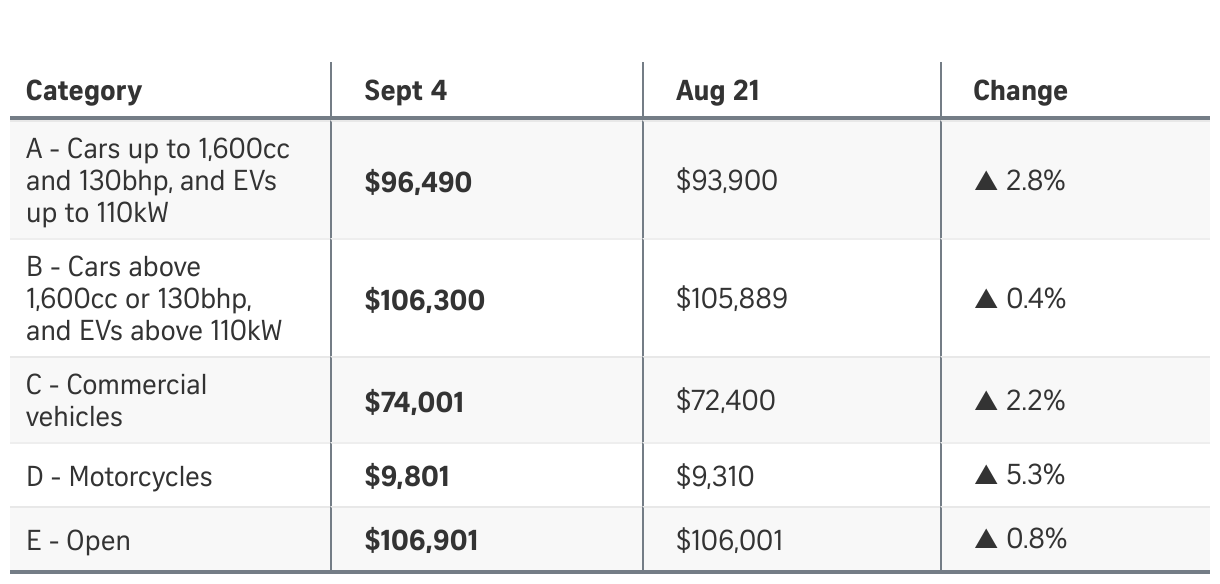Click the D - Motorcycles row label

click(119, 477)
